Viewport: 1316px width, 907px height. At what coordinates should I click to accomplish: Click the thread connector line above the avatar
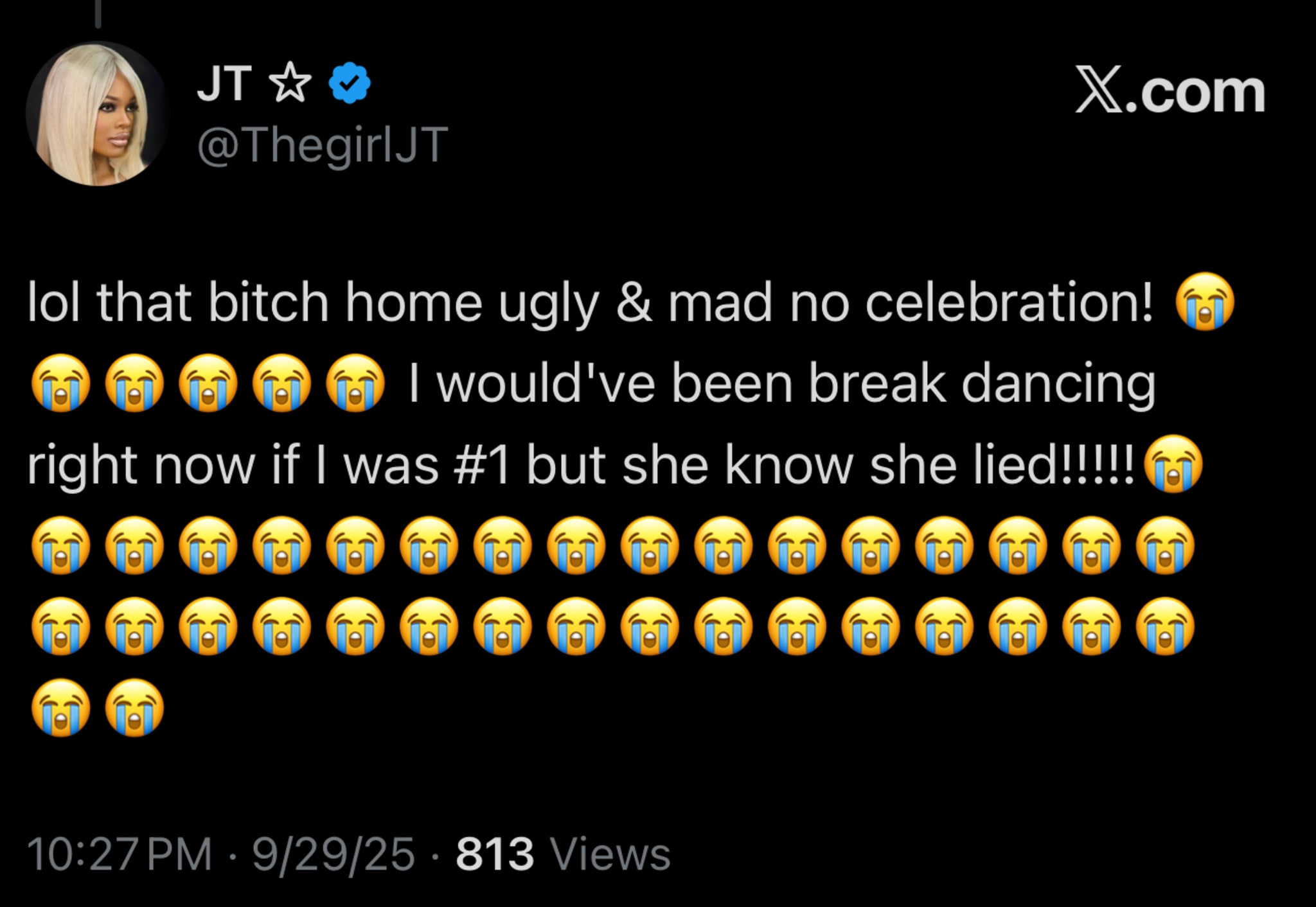pos(98,13)
